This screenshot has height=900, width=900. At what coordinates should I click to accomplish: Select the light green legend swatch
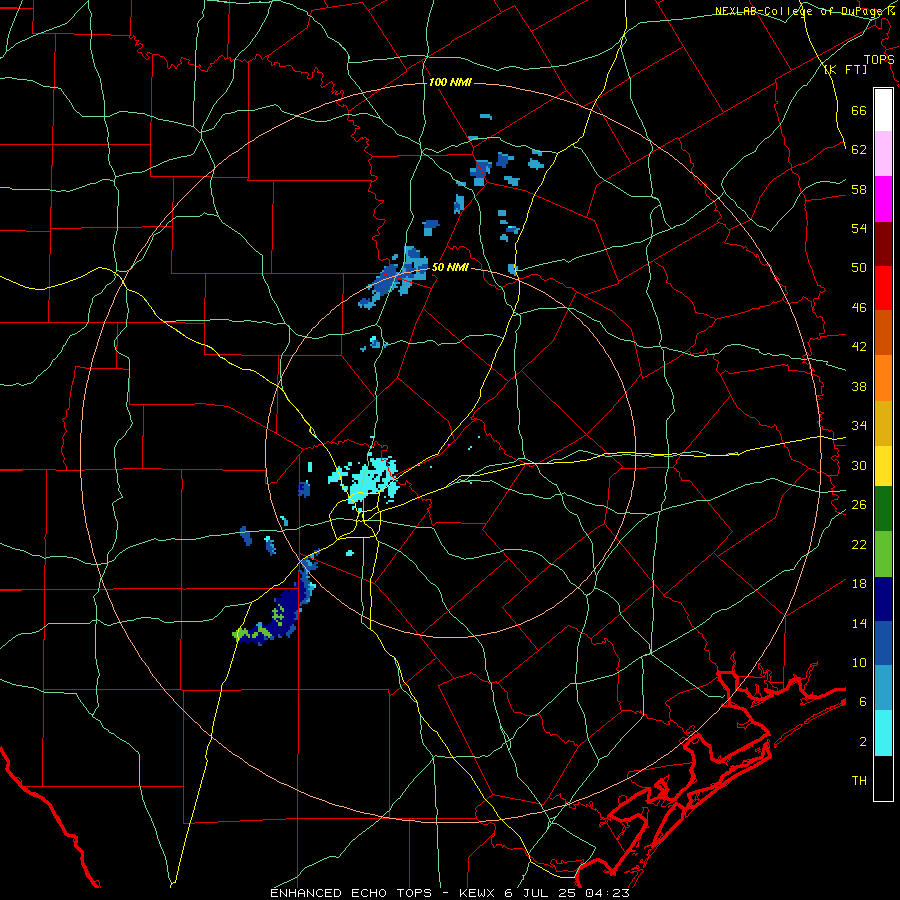point(883,554)
